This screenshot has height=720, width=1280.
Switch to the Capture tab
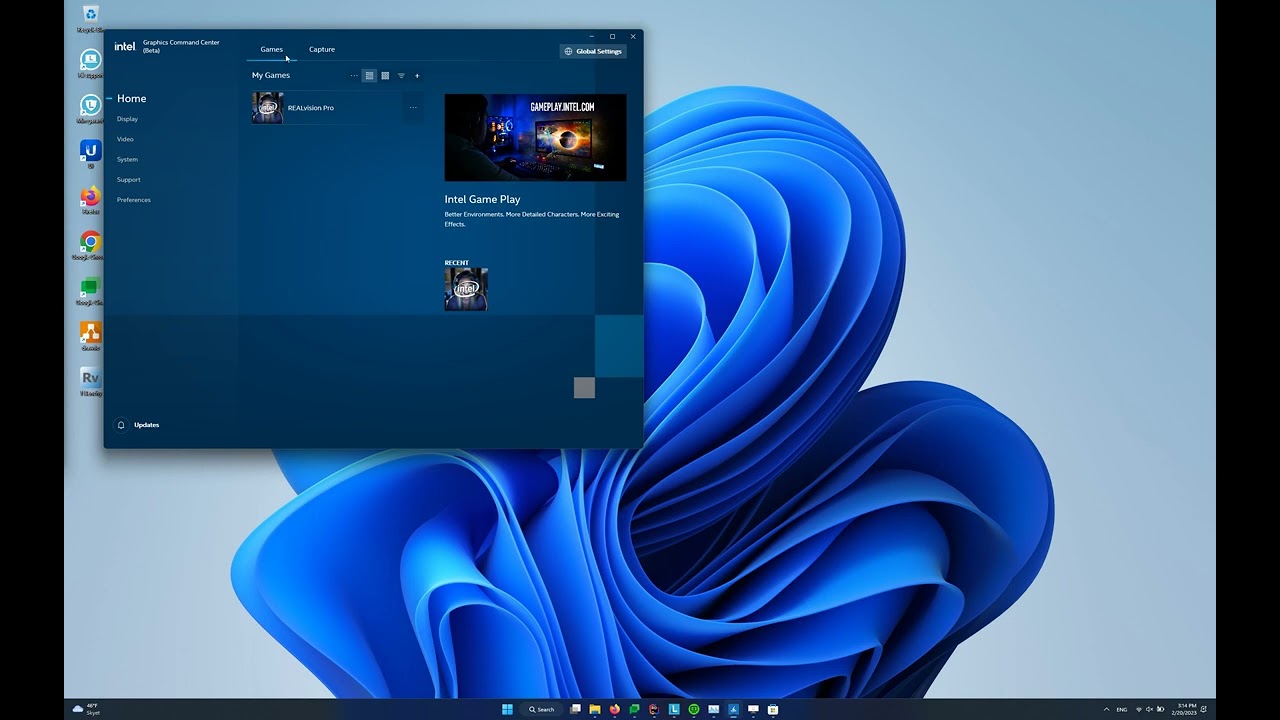[x=322, y=49]
